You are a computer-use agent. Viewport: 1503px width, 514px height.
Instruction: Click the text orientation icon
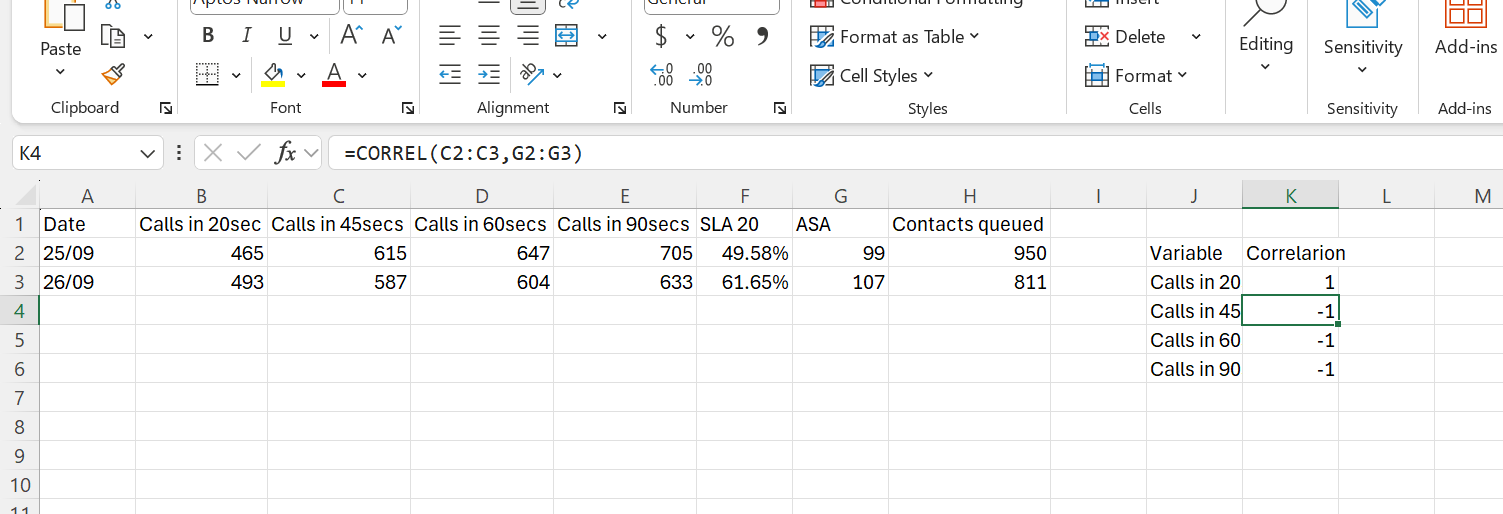click(x=530, y=75)
